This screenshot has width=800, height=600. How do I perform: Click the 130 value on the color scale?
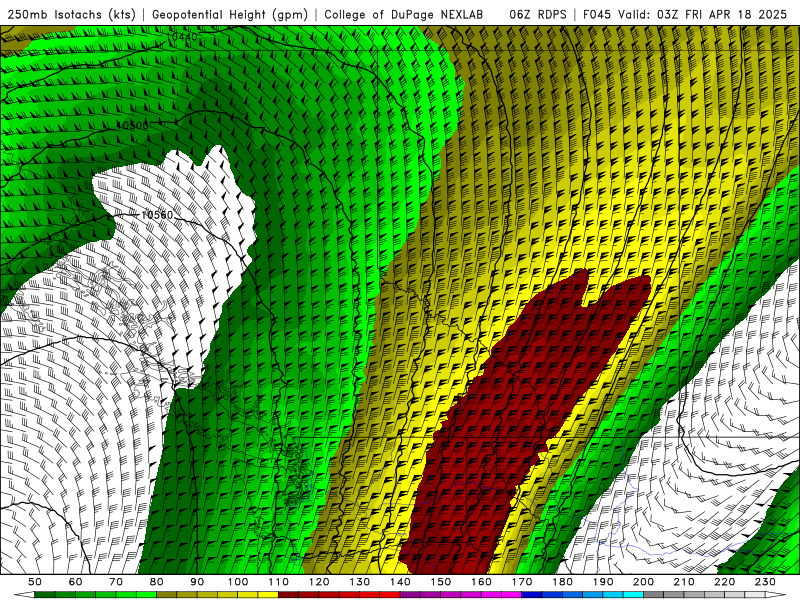(x=360, y=582)
